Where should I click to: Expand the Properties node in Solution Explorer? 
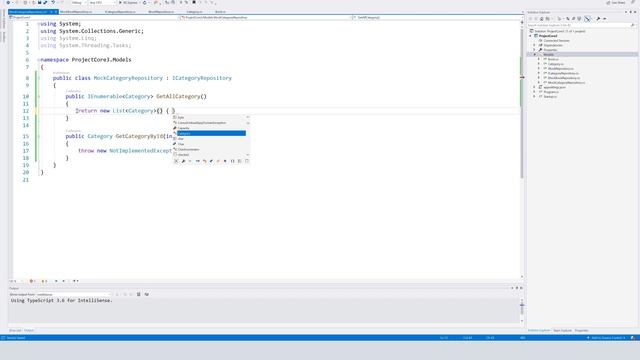tap(534, 50)
